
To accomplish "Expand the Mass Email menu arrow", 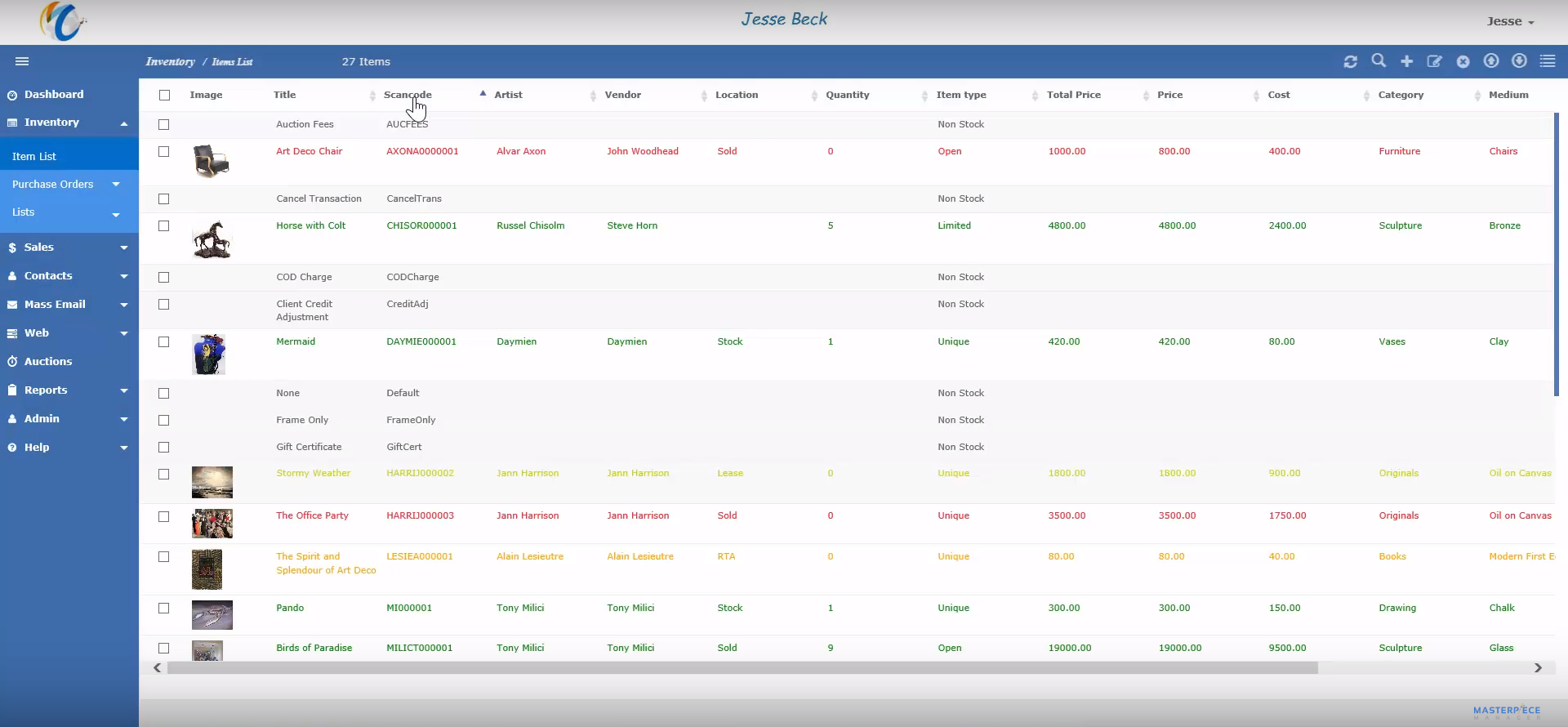I will (124, 305).
